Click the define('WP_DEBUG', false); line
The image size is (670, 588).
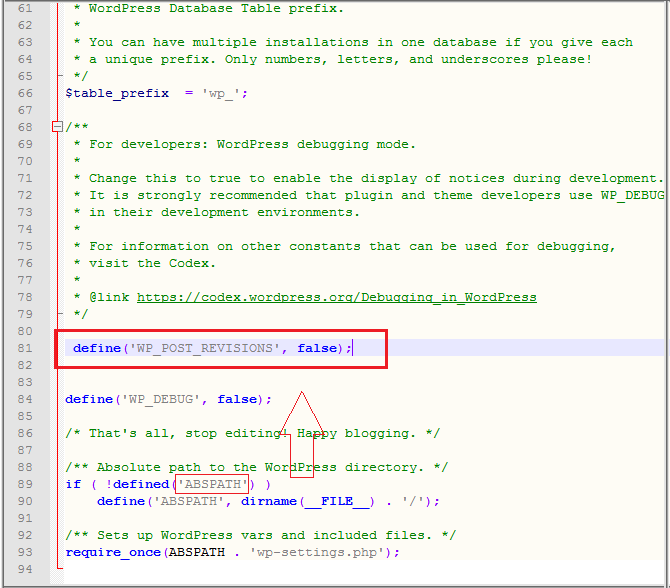(x=168, y=399)
